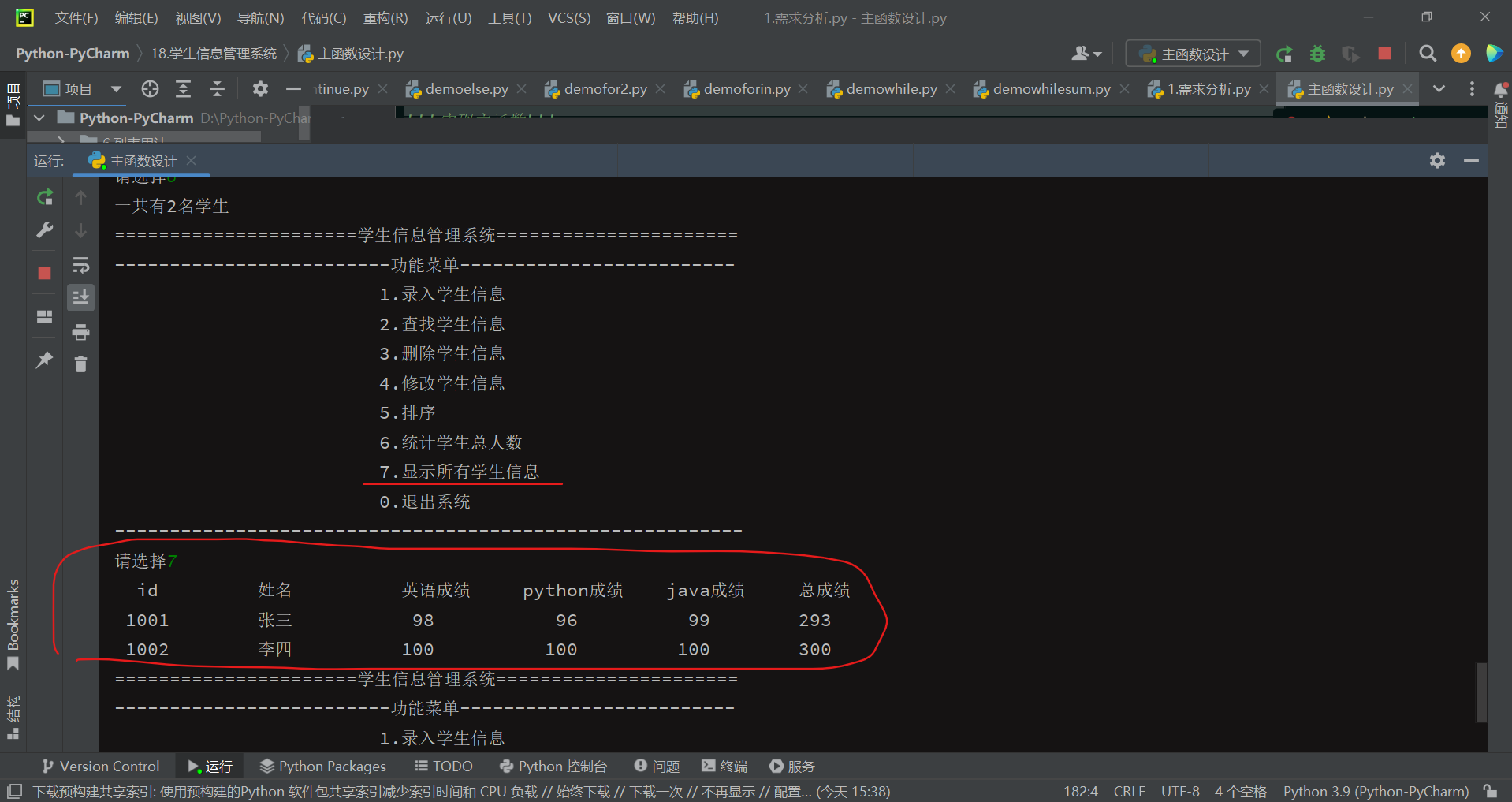1512x802 pixels.
Task: Collapse the Python-PyCharm project node
Action: click(x=39, y=117)
